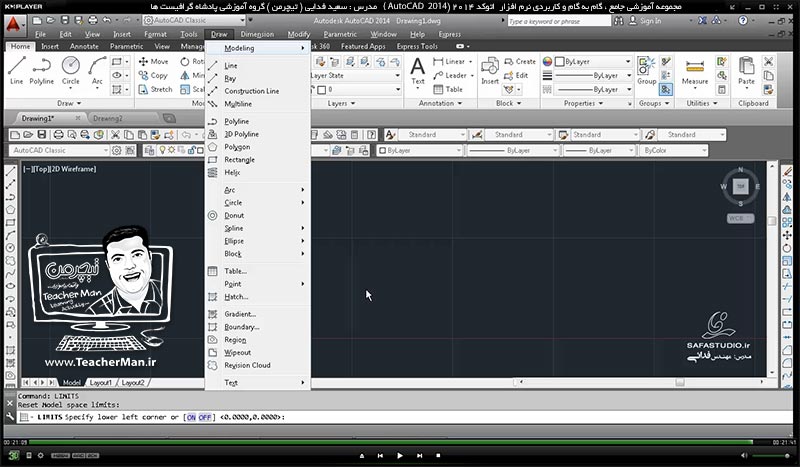Screen dimensions: 800x467
Task: Switch to the Annotate ribbon tab
Action: (84, 46)
